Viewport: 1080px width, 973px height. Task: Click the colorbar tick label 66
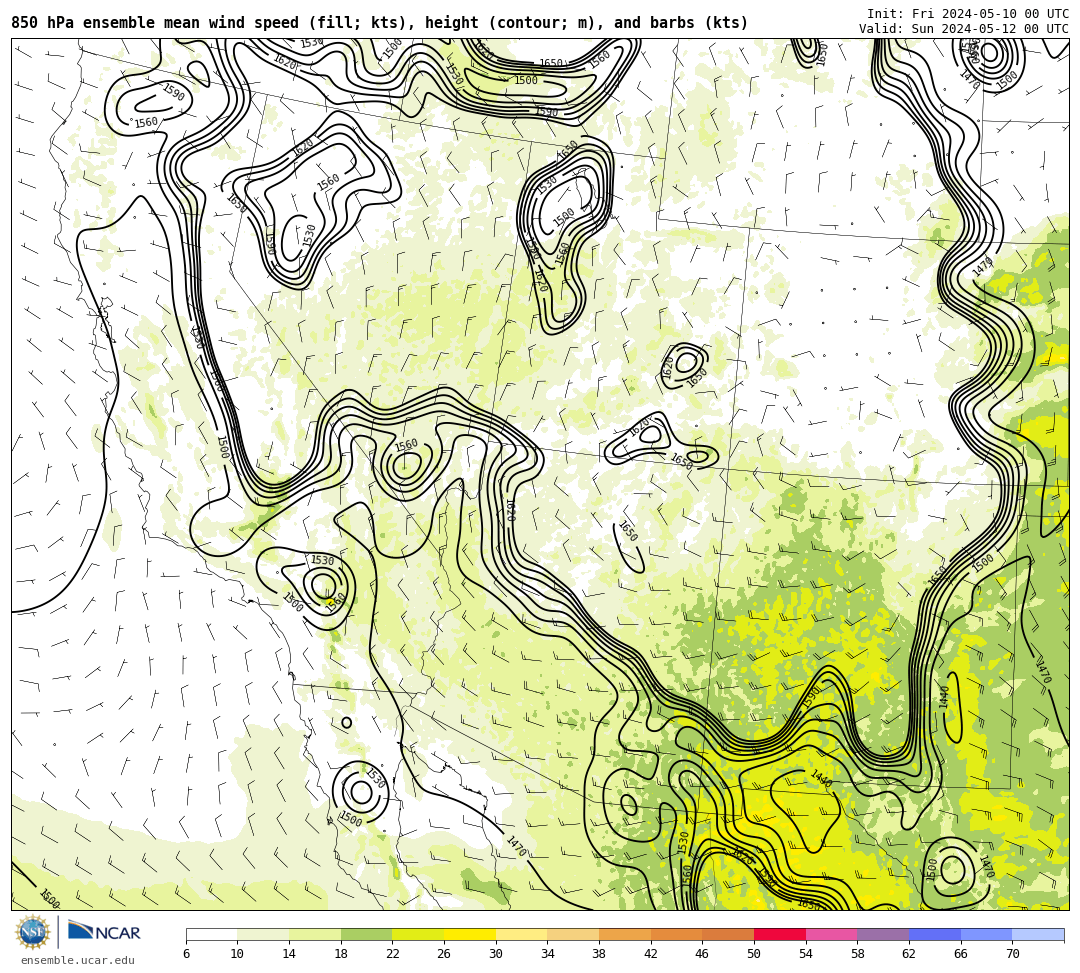click(x=961, y=954)
